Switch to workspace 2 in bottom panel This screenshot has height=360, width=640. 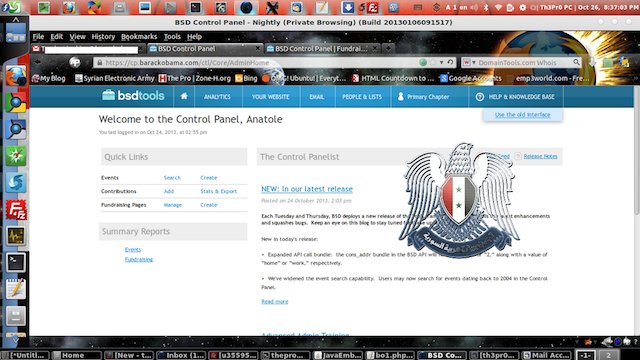coord(608,355)
